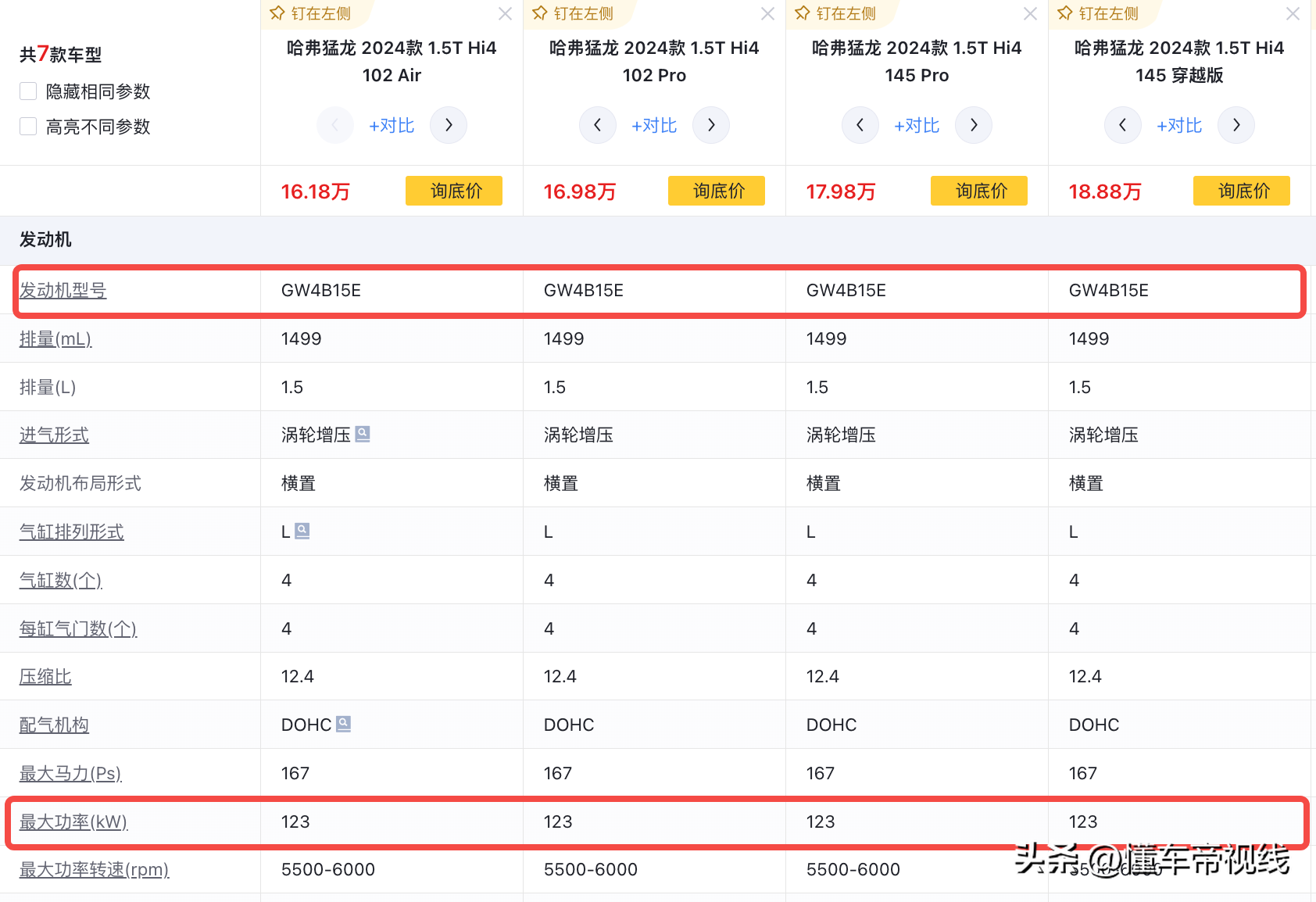Open the 最大马力(Ps) parameter link
Viewport: 1316px width, 902px height.
click(70, 774)
